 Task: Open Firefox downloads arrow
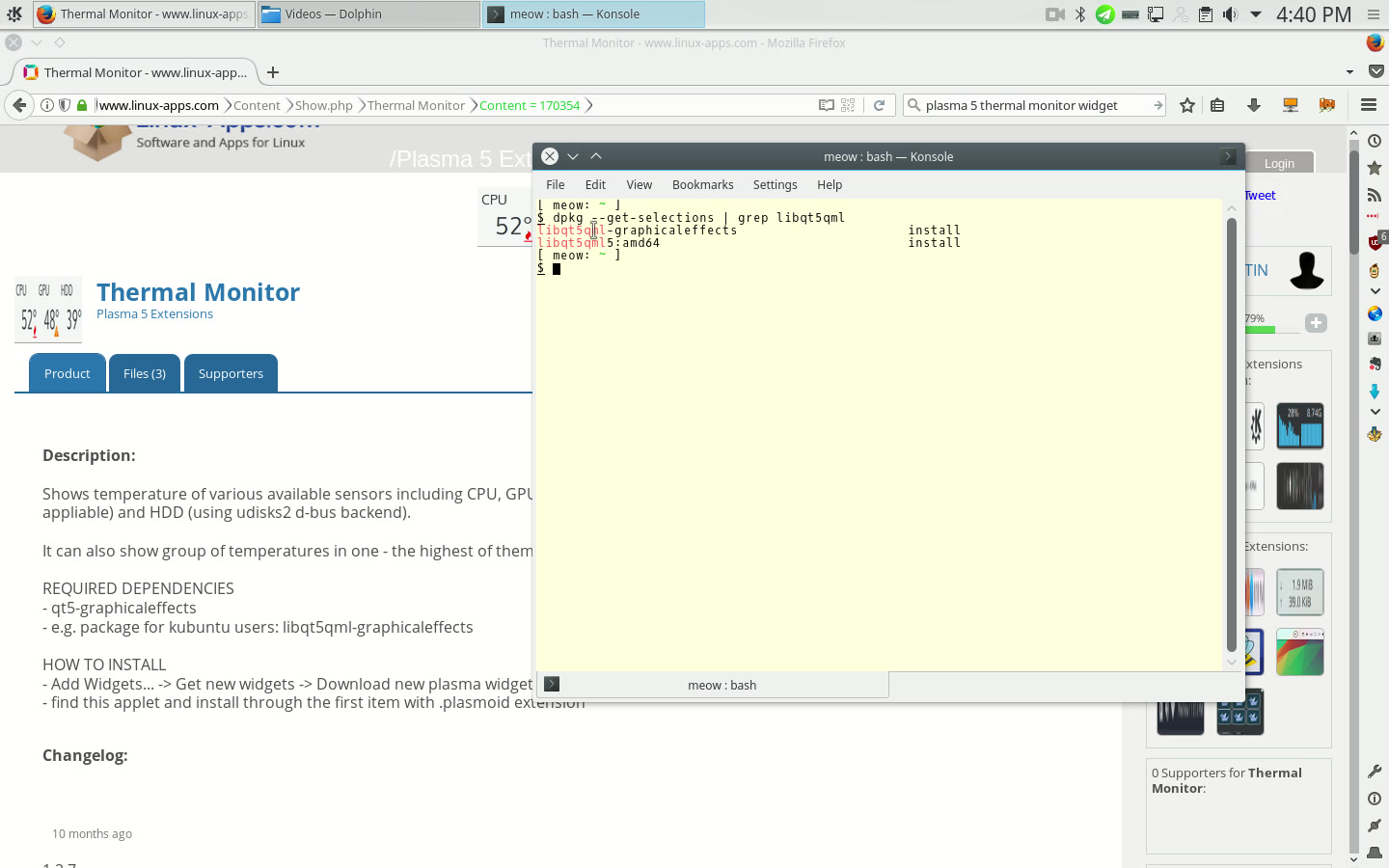[1254, 105]
